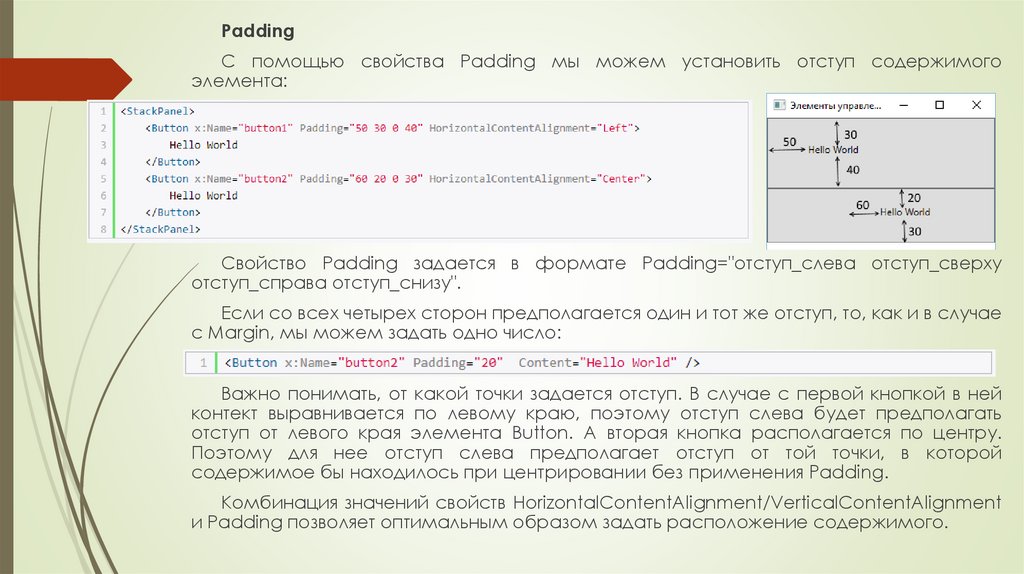Click the app icon in the Элементы управле... window title bar
Viewport: 1024px width, 574px height.
pyautogui.click(x=779, y=105)
